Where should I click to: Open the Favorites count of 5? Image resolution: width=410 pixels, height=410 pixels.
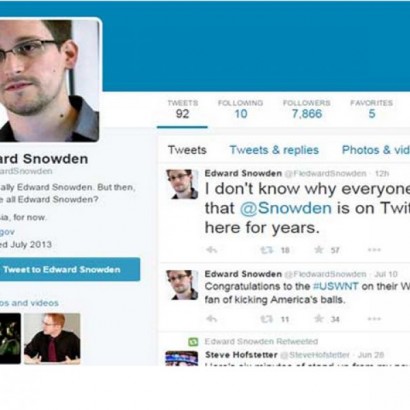[371, 109]
